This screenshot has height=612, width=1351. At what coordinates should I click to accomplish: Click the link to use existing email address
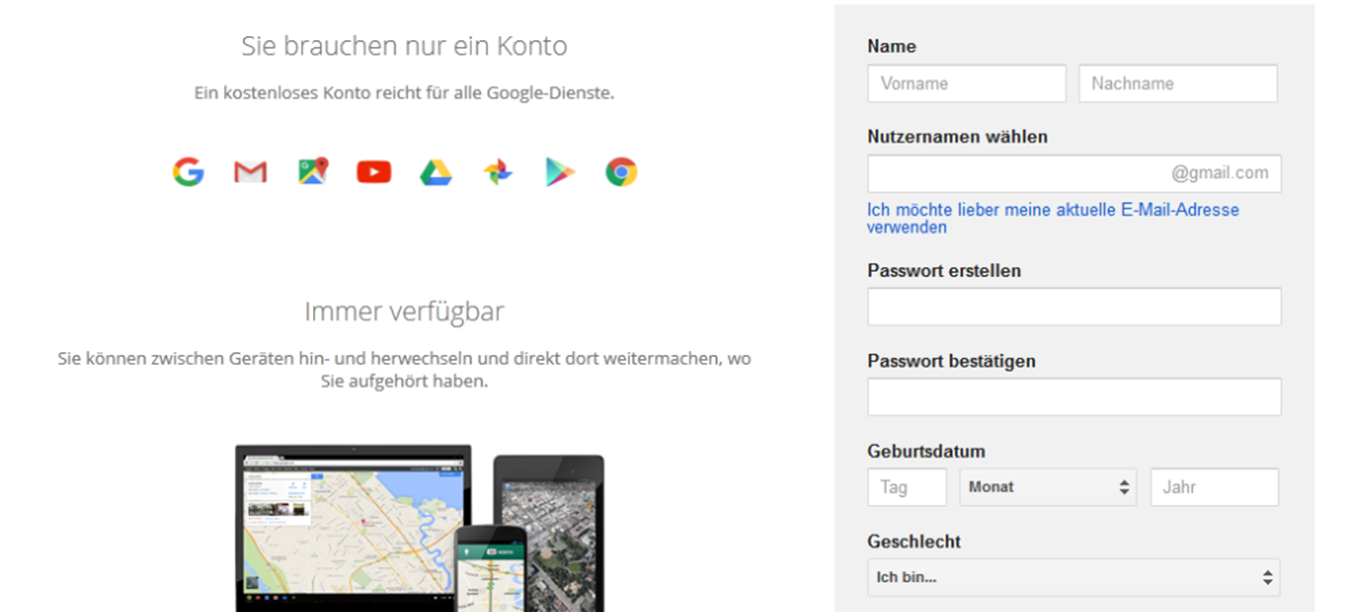(x=1052, y=218)
